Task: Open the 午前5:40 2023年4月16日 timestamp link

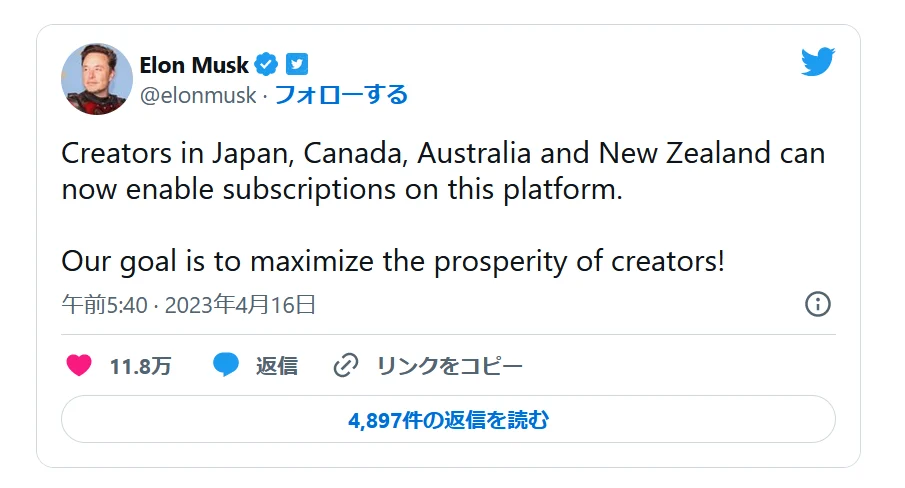Action: coord(189,305)
